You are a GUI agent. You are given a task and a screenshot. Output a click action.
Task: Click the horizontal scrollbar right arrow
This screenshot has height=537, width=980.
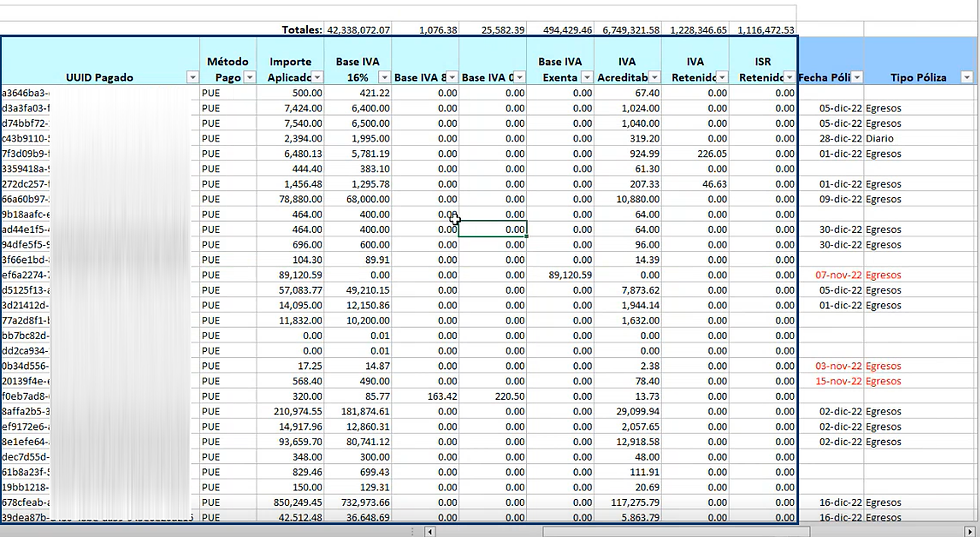pos(969,532)
